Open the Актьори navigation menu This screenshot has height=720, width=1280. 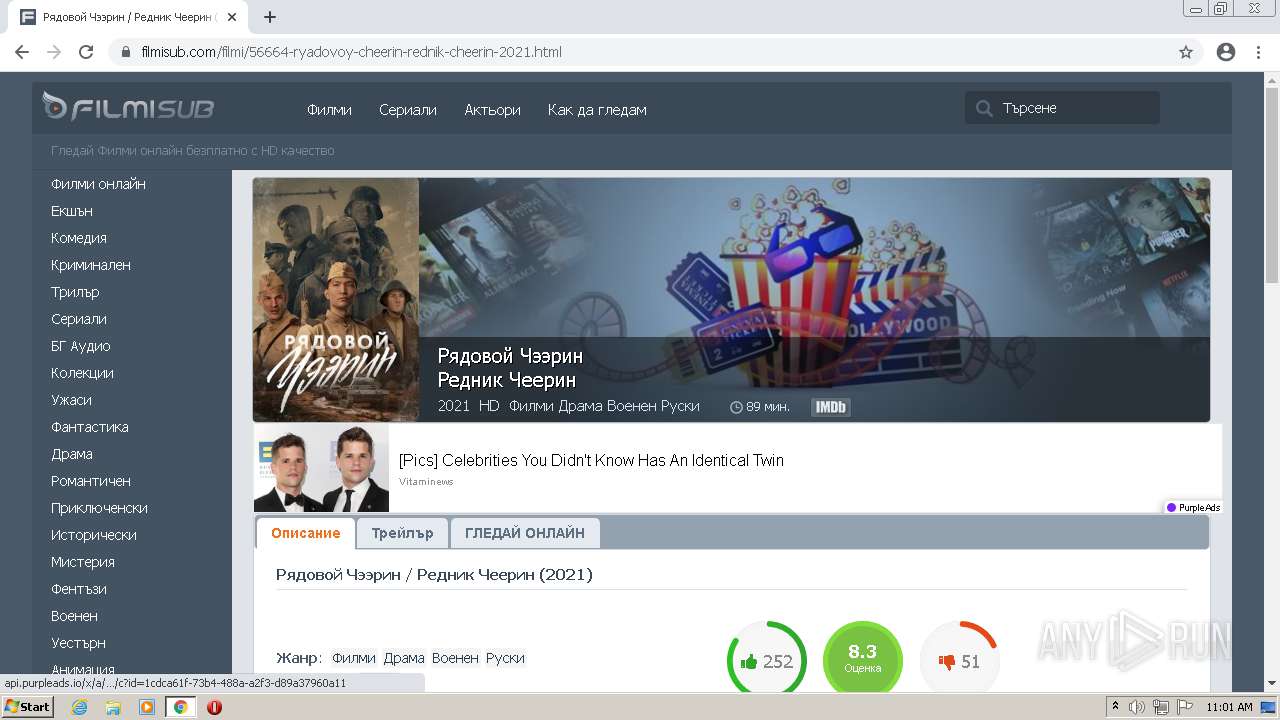click(492, 110)
